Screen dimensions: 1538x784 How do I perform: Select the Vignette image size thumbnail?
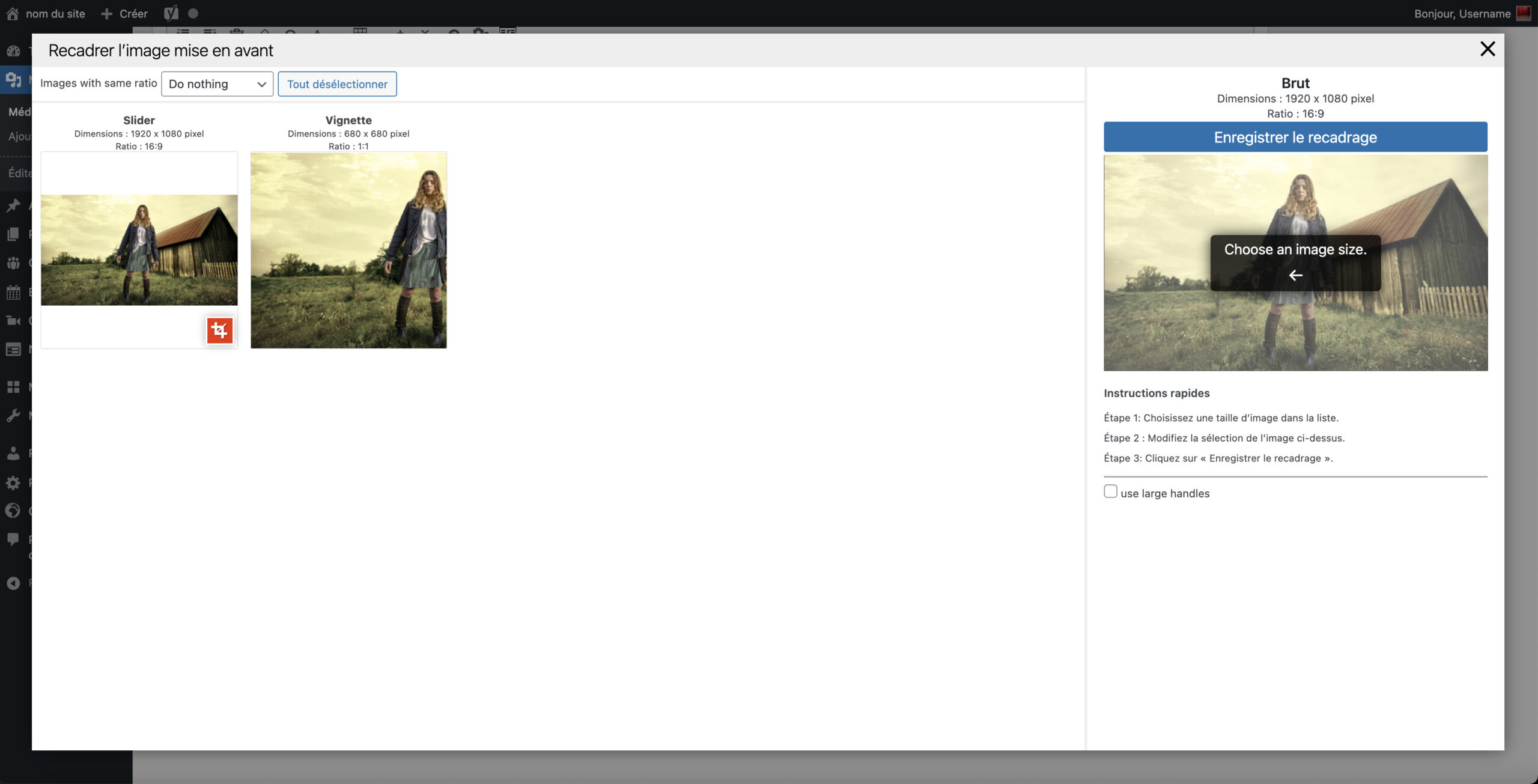point(348,250)
